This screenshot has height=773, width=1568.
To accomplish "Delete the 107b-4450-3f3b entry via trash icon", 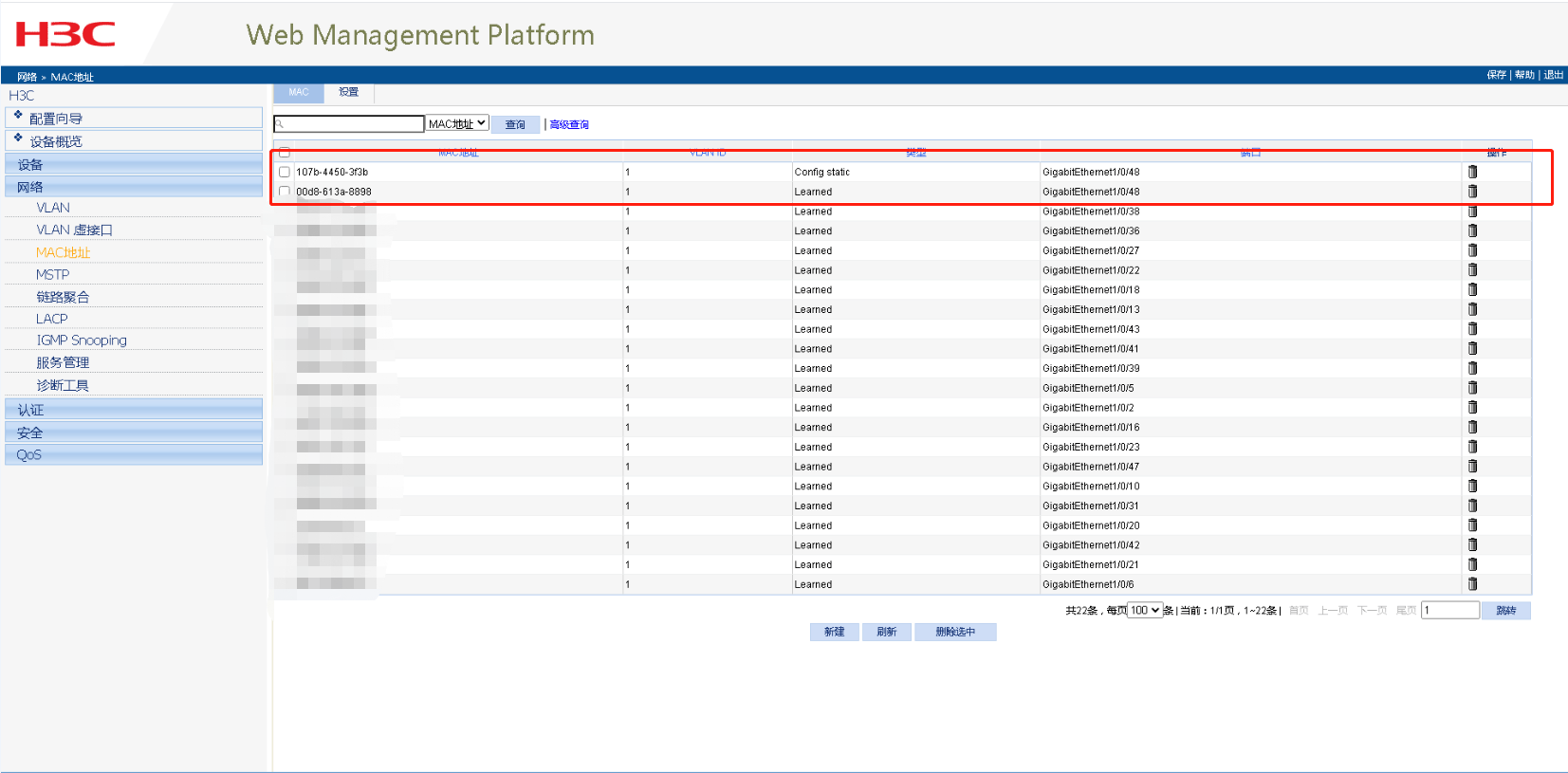I will (x=1472, y=172).
